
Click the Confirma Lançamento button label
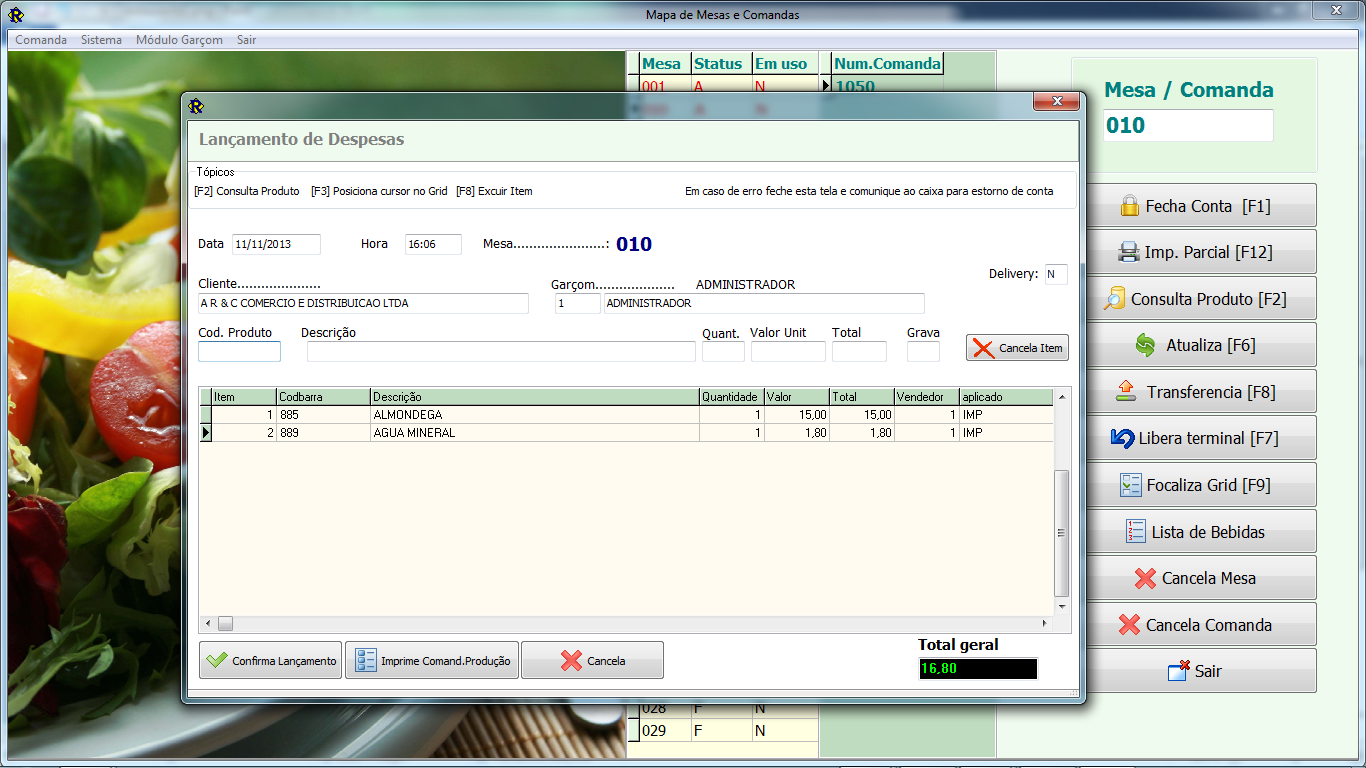[x=284, y=661]
